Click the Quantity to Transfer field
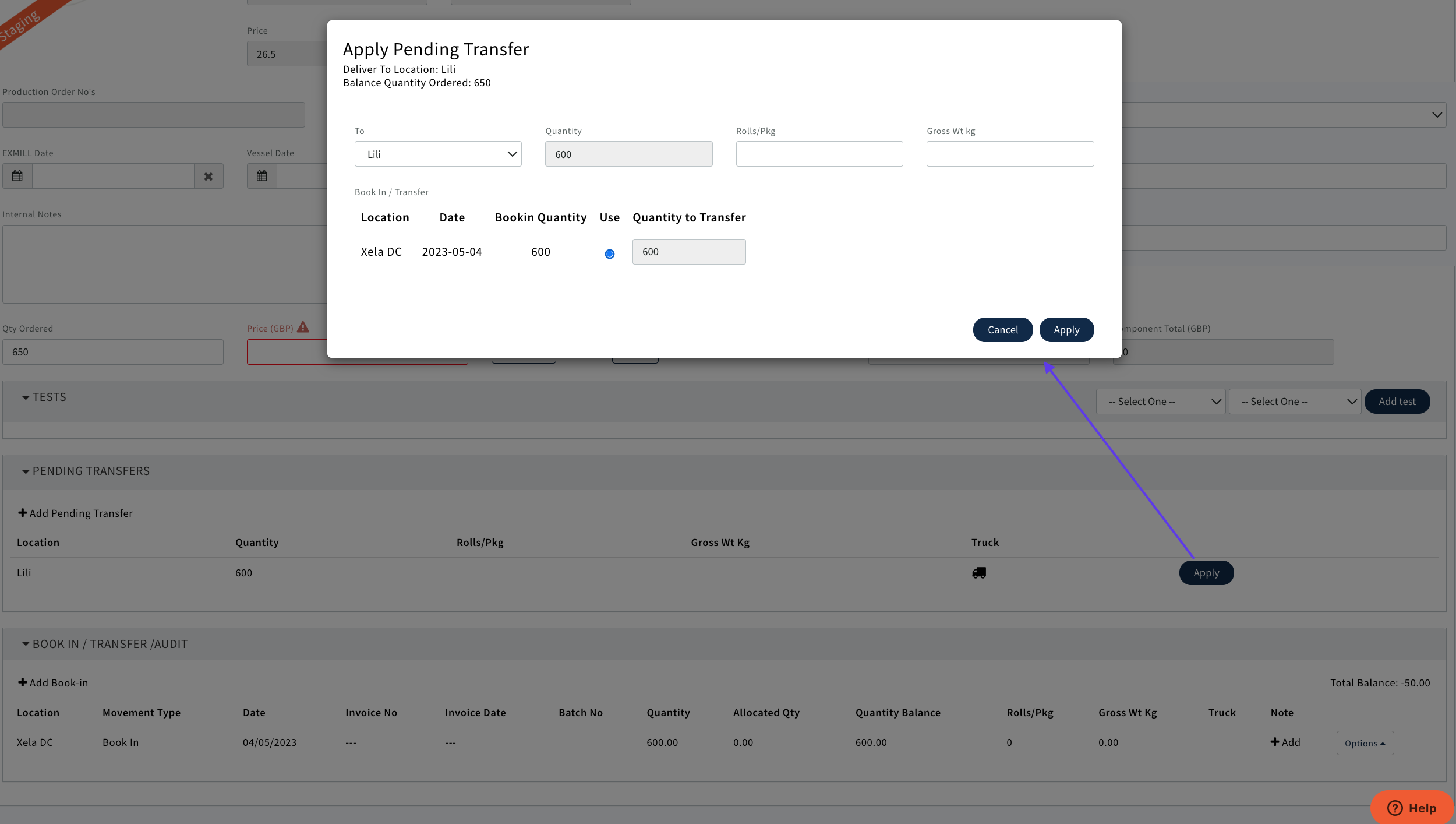The image size is (1456, 824). pos(688,252)
